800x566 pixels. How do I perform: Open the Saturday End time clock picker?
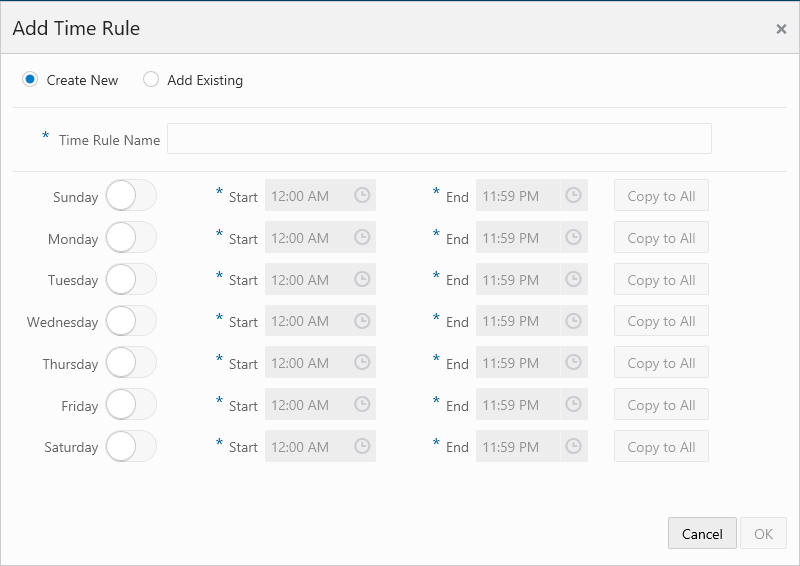click(x=573, y=446)
